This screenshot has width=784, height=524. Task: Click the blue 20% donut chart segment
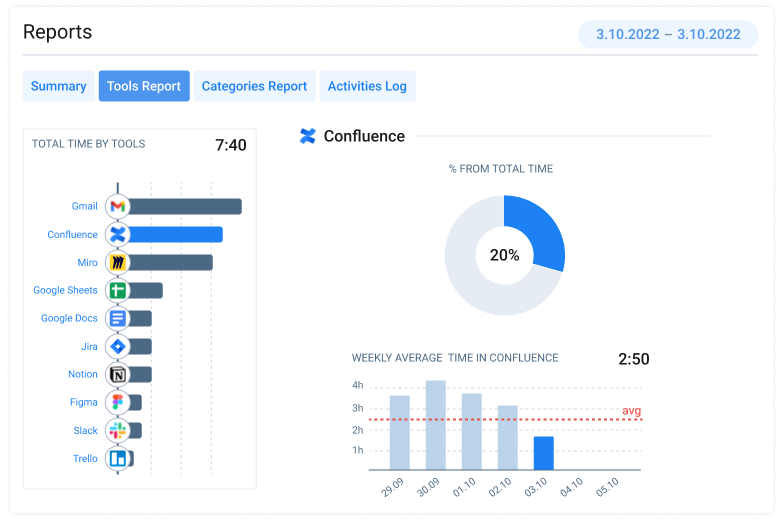[542, 230]
